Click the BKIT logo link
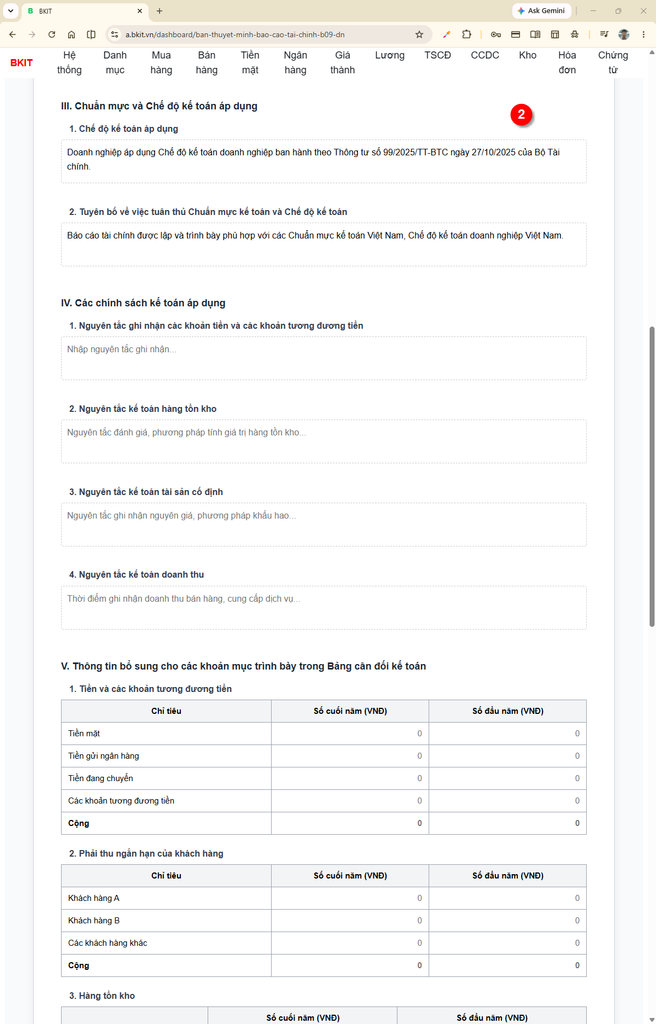 tap(22, 63)
